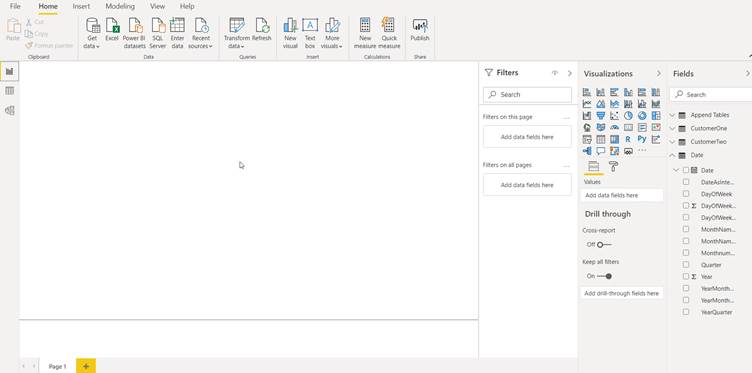The width and height of the screenshot is (752, 373).
Task: Open Recent sources dropdown
Action: click(x=200, y=33)
